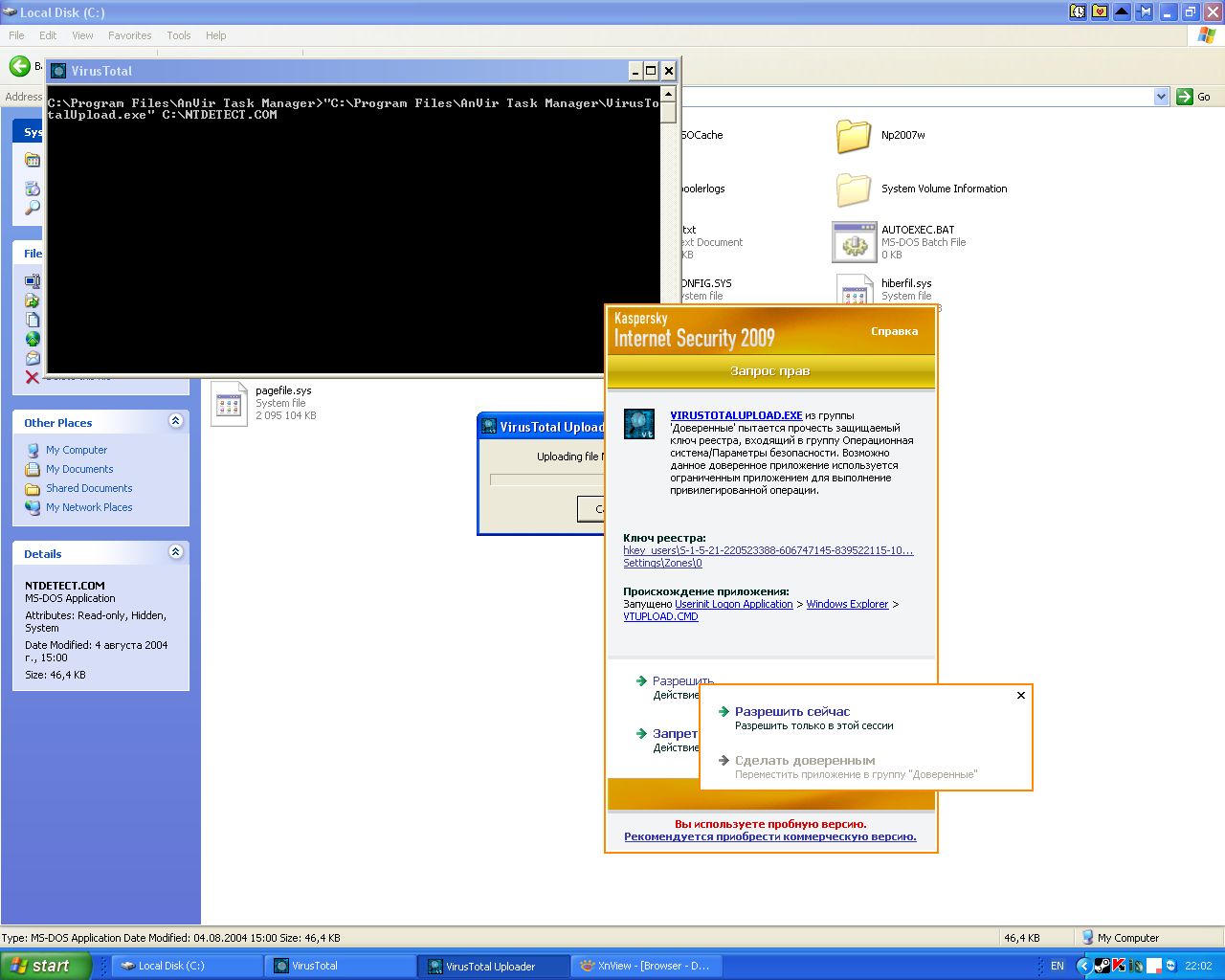1225x980 pixels.
Task: Click the recent folders clock icon in title bar
Action: [1078, 11]
